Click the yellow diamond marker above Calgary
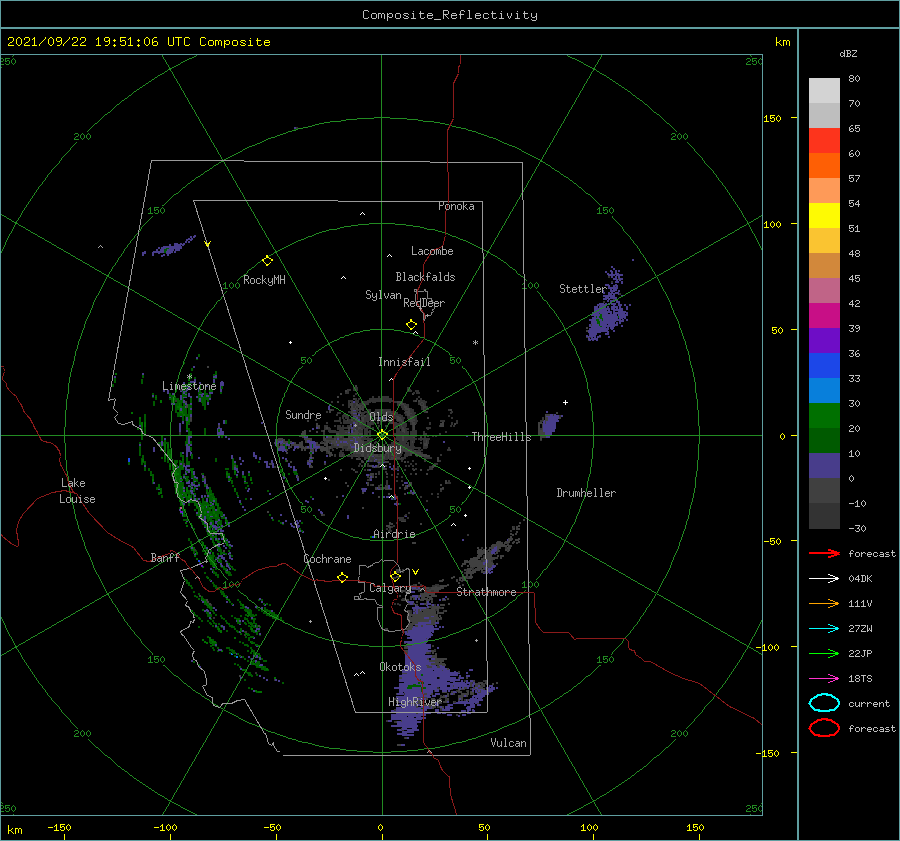900x841 pixels. [395, 576]
